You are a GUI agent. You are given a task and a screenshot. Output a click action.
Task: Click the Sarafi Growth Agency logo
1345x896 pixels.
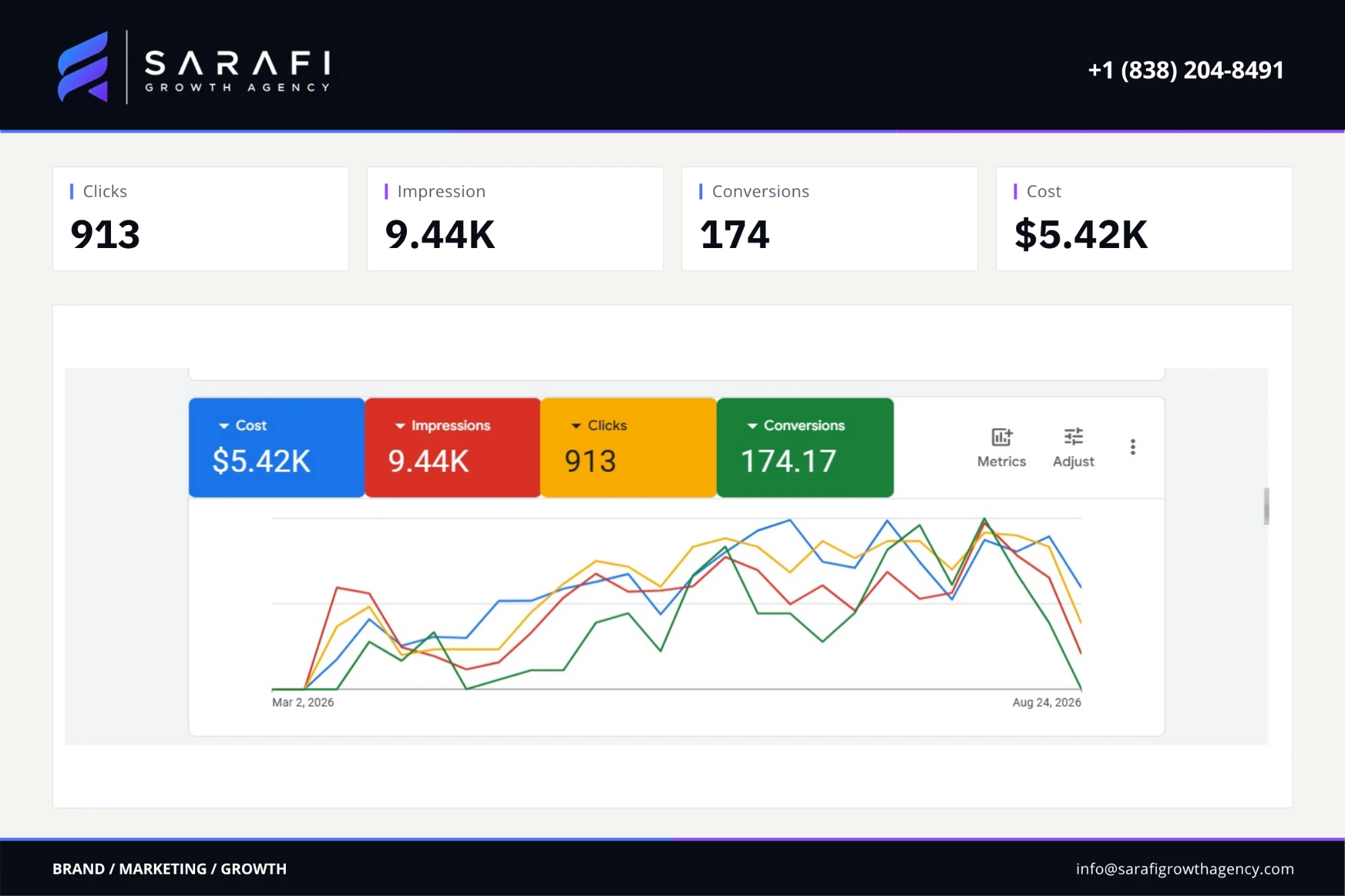194,67
